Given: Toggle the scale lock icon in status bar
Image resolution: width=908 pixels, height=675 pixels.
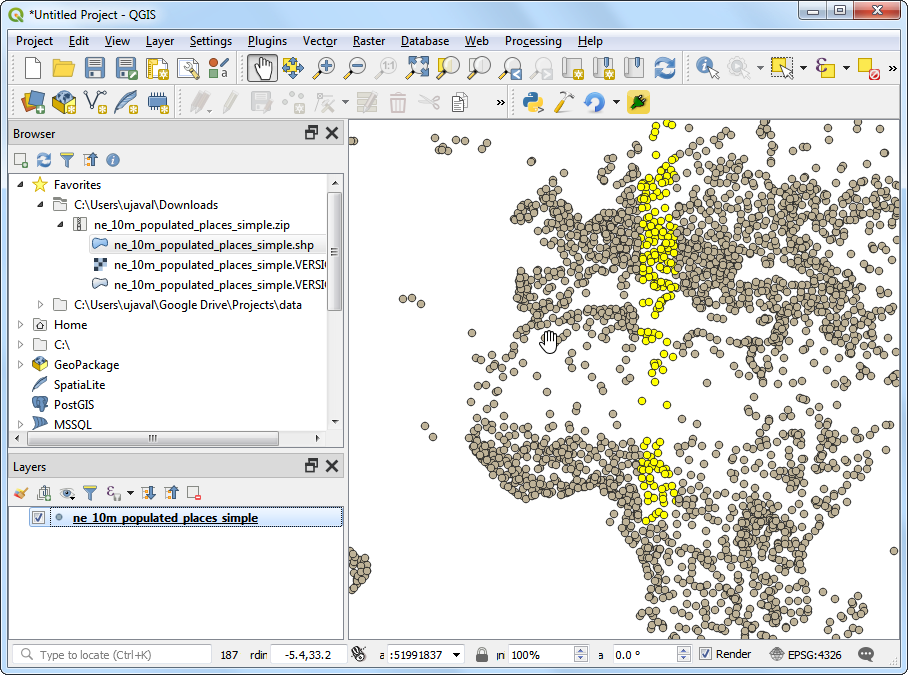Looking at the screenshot, I should point(482,655).
